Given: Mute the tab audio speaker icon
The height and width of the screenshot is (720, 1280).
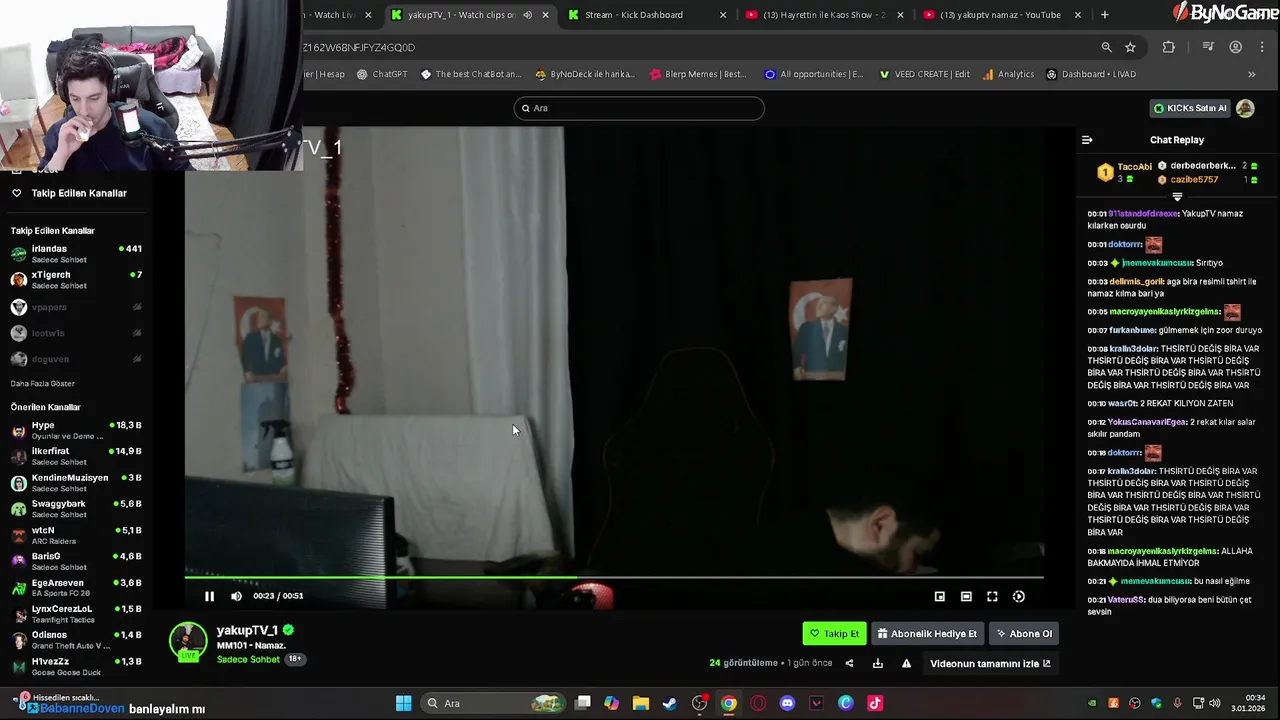Looking at the screenshot, I should pyautogui.click(x=527, y=15).
